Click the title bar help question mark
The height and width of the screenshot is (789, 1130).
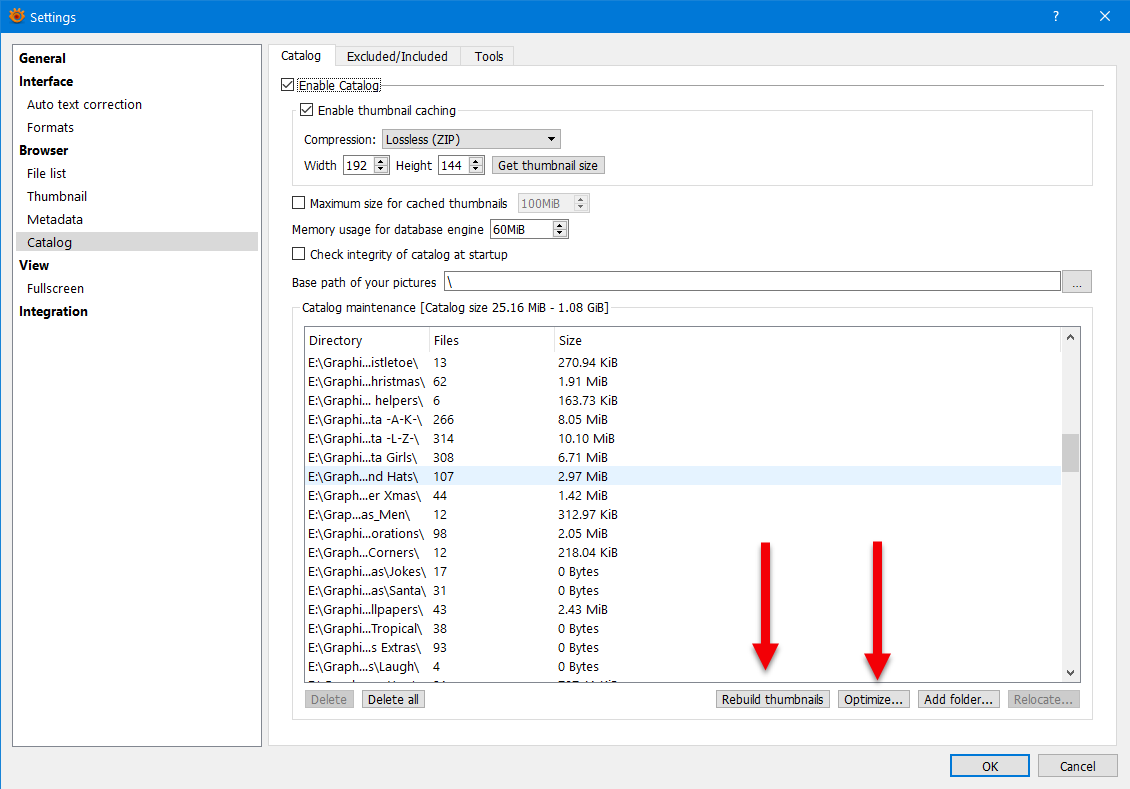click(x=1056, y=17)
